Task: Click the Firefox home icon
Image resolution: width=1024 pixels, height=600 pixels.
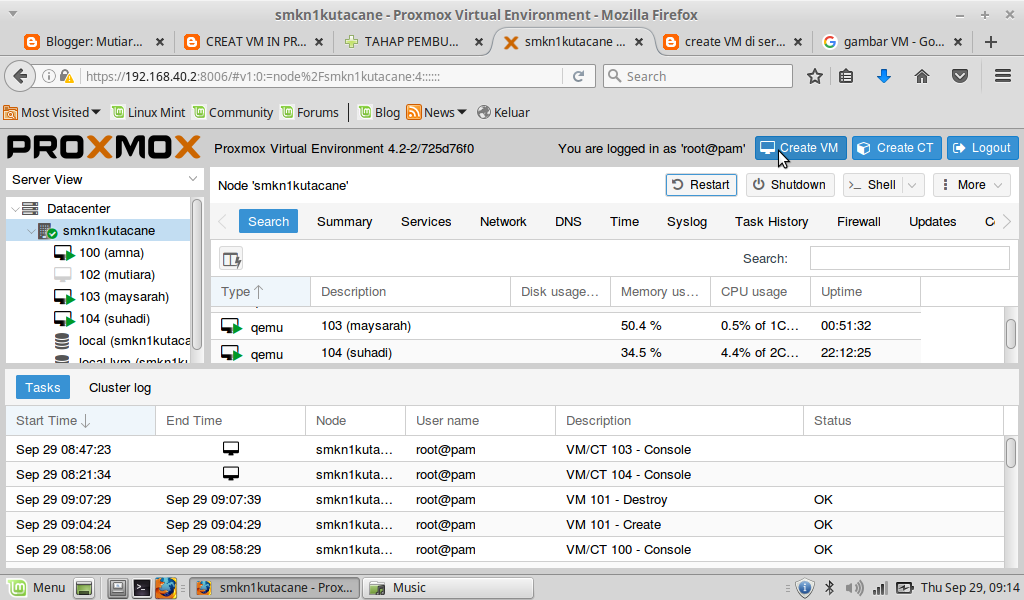Action: coord(921,76)
